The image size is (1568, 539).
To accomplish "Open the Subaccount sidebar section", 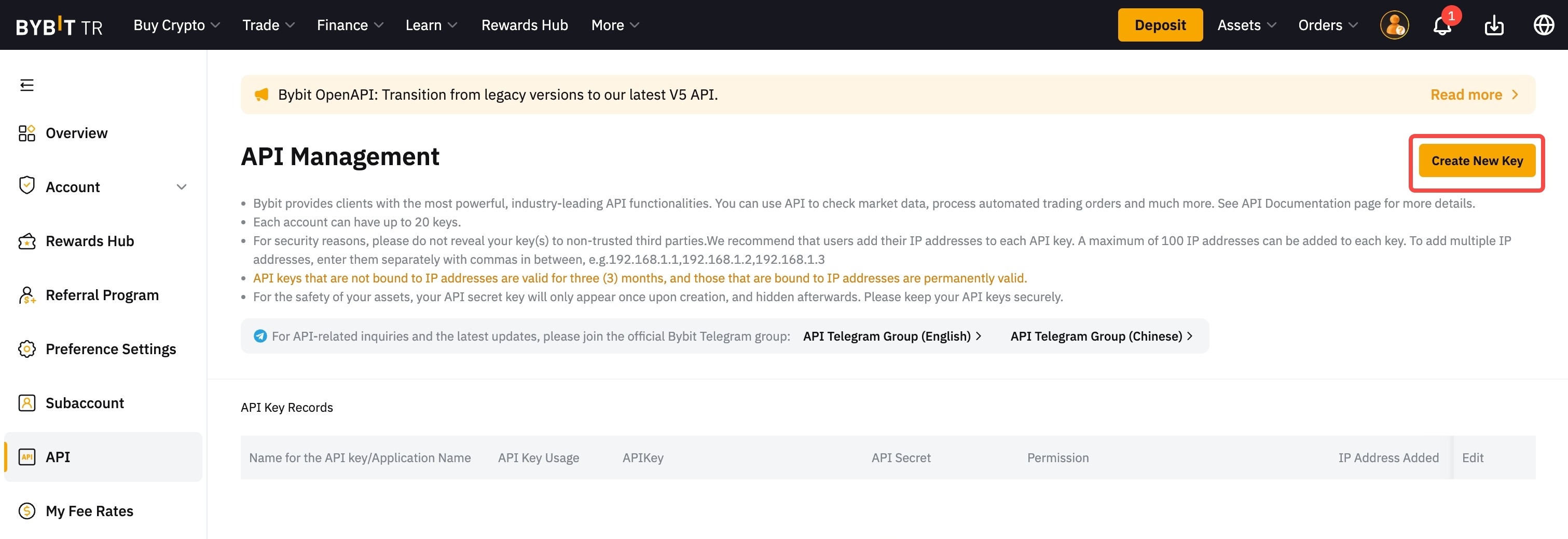I will [85, 402].
